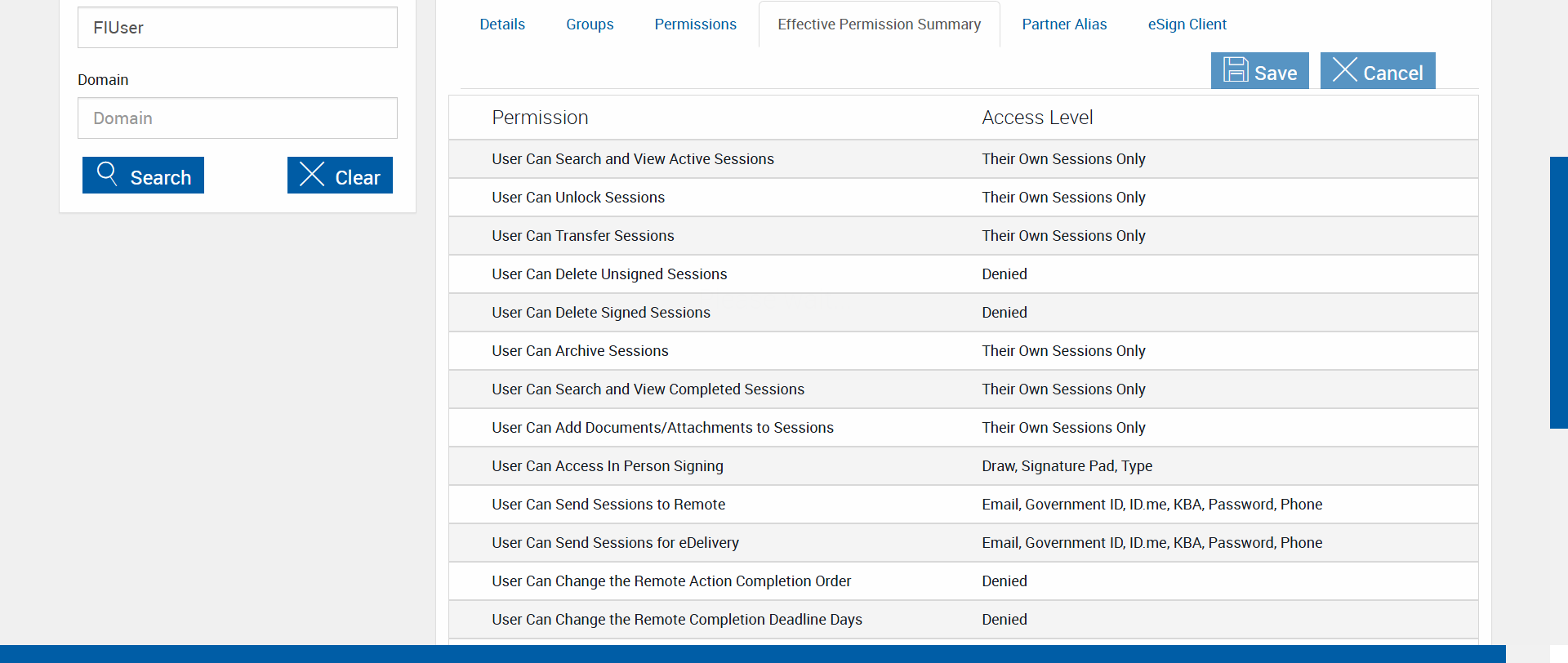The width and height of the screenshot is (1568, 663).
Task: Click into the Domain input field
Action: (237, 118)
